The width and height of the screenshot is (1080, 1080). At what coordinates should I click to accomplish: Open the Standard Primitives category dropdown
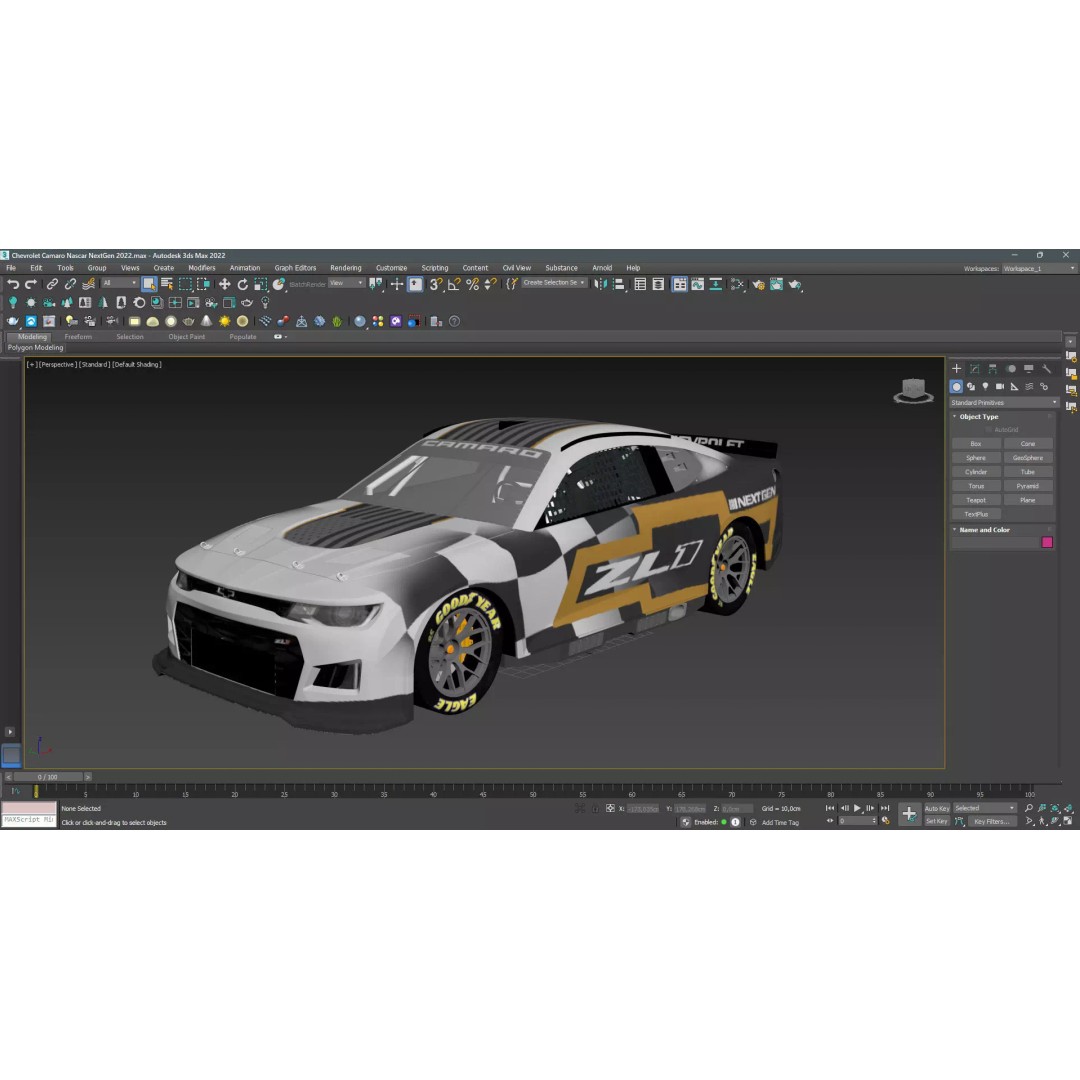click(x=1004, y=402)
